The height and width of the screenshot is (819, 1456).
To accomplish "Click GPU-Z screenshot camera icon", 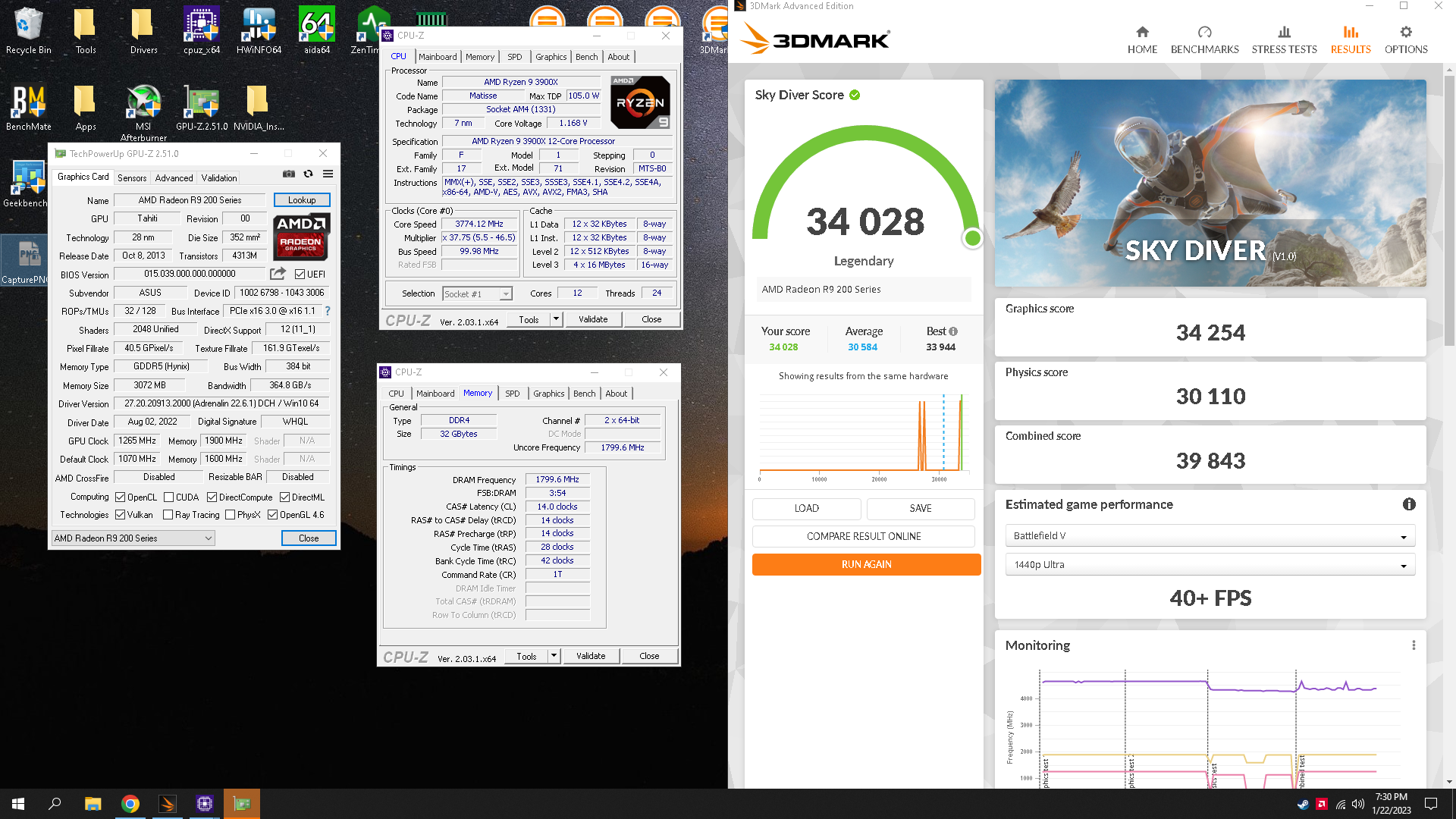I will point(289,174).
